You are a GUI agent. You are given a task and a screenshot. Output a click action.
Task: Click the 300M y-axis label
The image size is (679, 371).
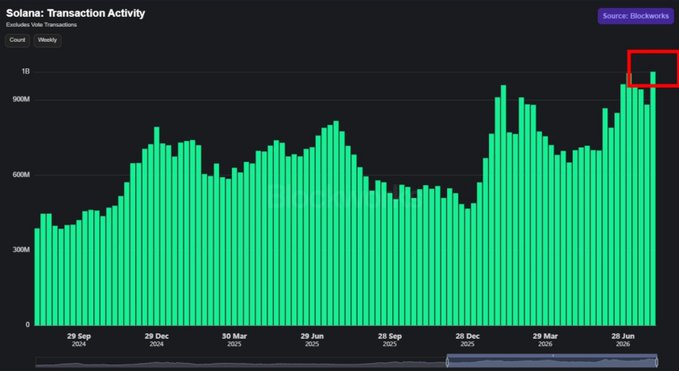(x=22, y=250)
